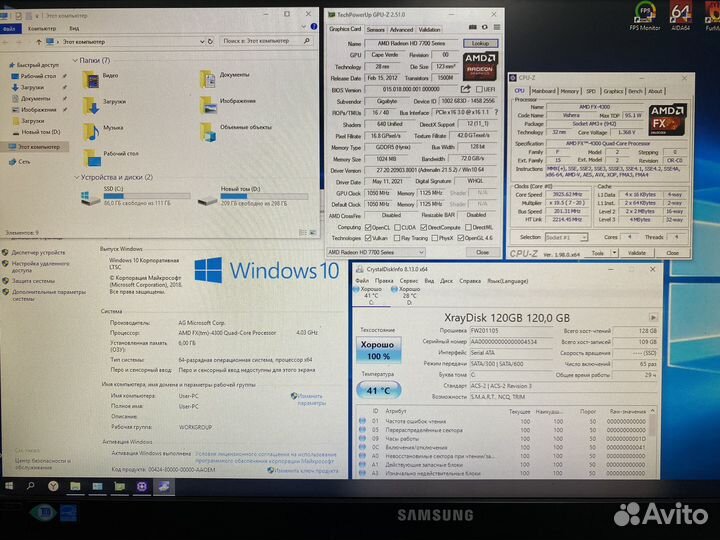Click the SMART attribute list scrollbar
720x540 pixels.
(653, 442)
